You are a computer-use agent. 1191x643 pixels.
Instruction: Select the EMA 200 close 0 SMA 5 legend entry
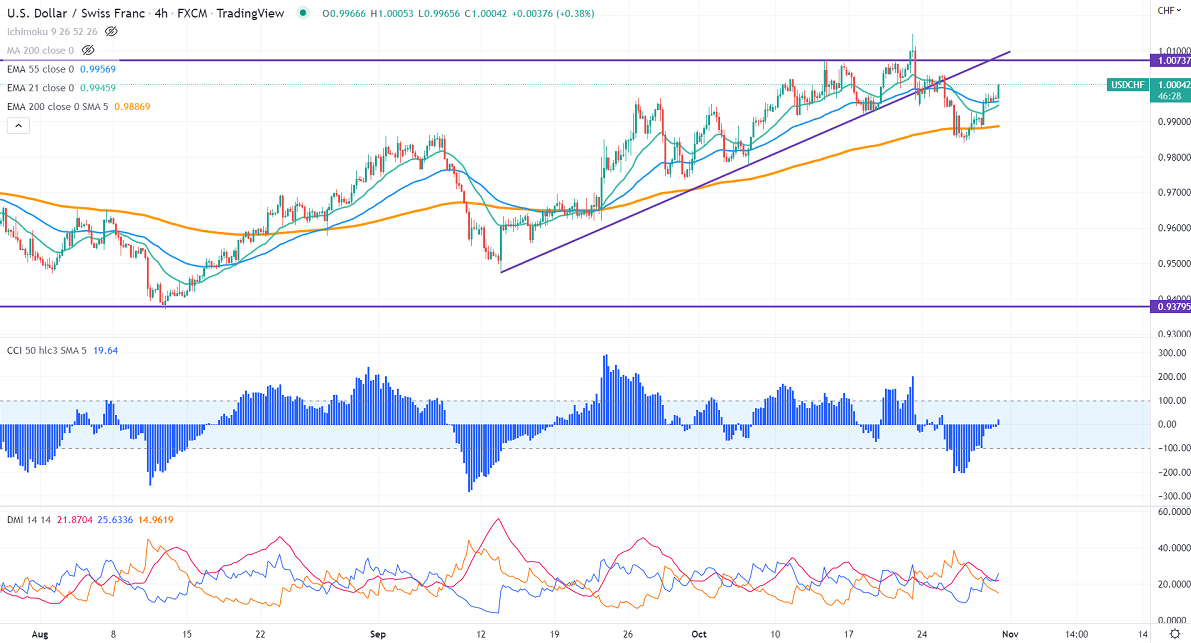[x=58, y=107]
